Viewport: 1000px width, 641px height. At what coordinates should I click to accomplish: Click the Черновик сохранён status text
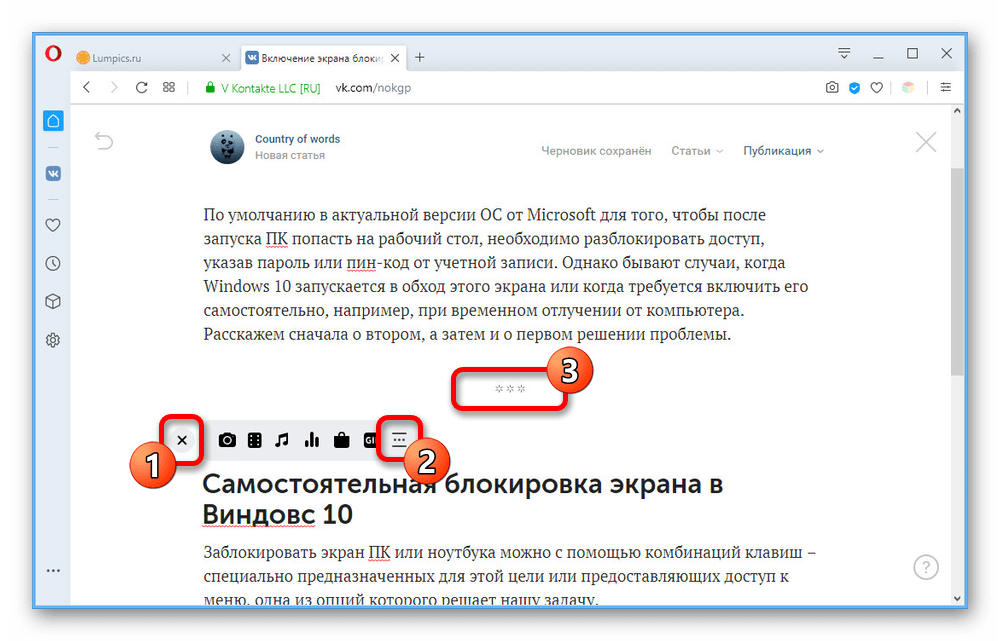pos(596,151)
